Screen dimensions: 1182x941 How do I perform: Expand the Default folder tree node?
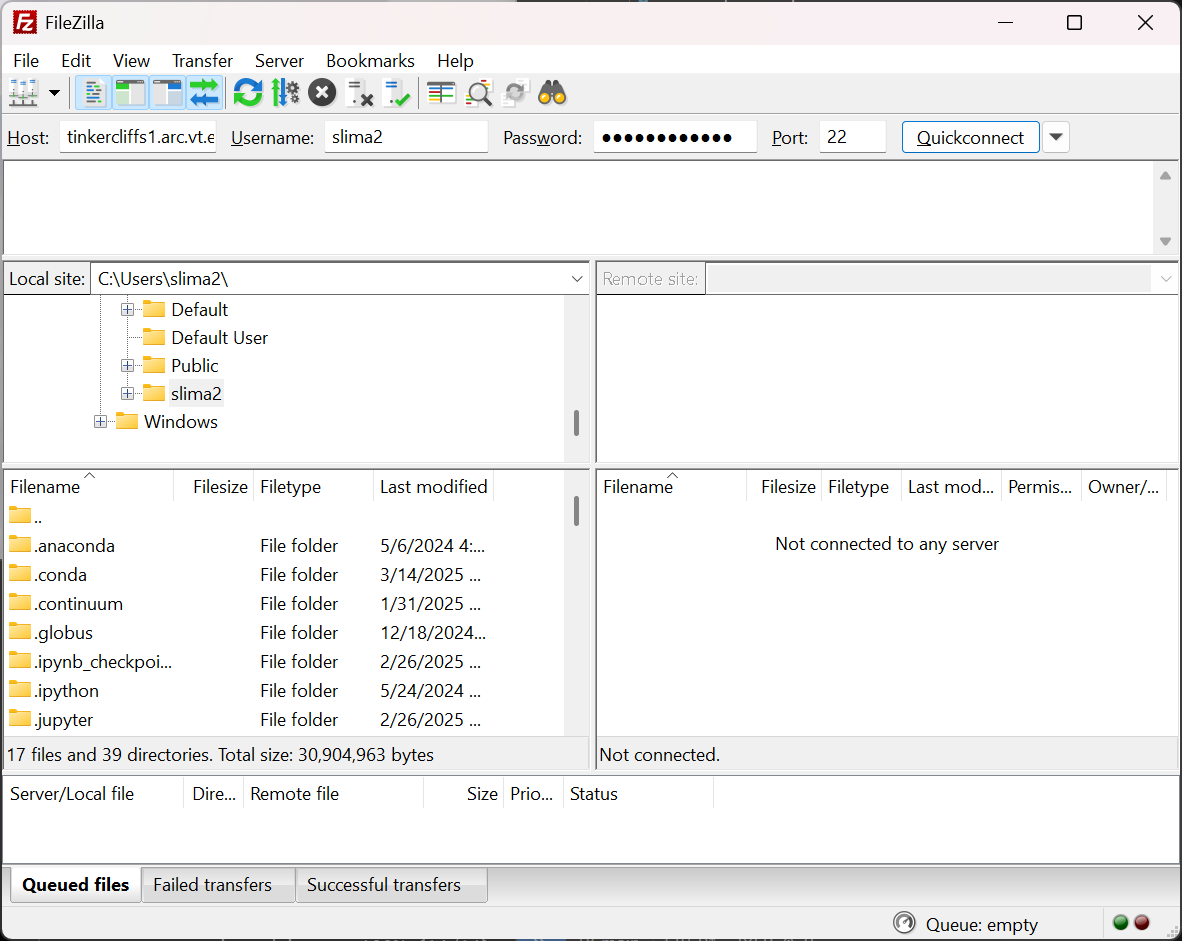(127, 310)
